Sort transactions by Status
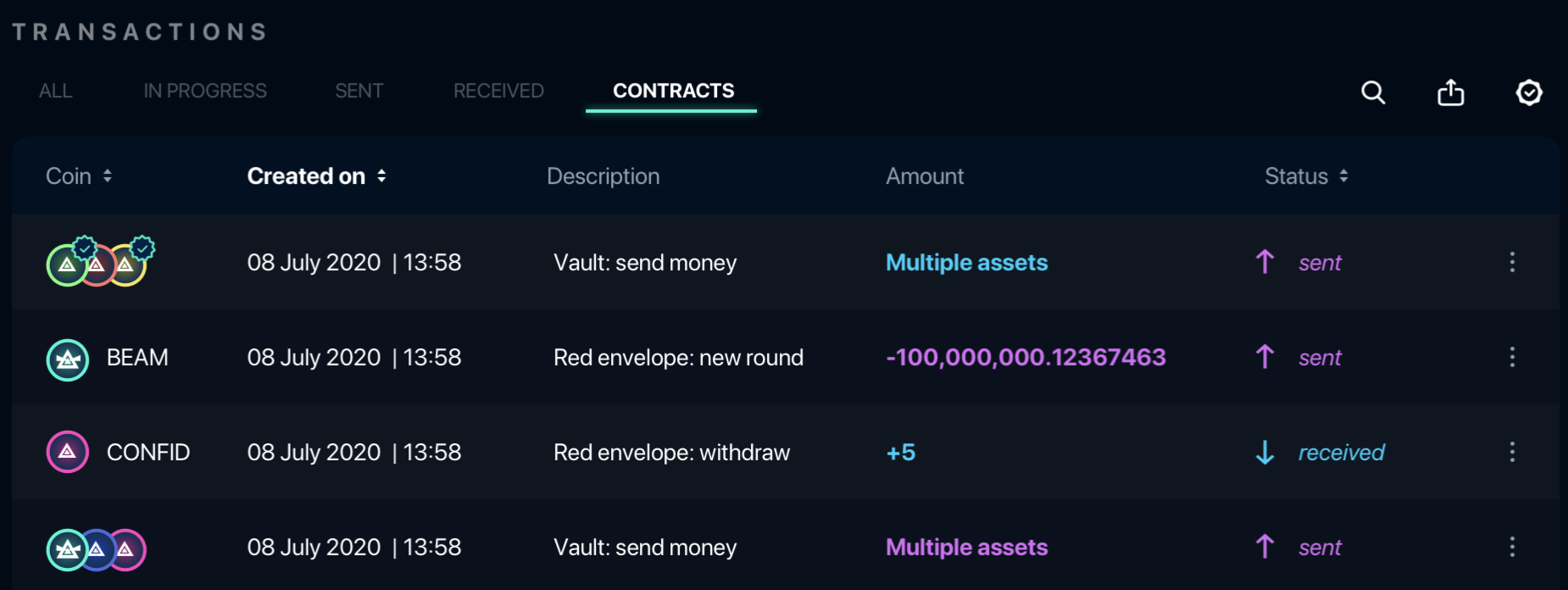Viewport: 1568px width, 590px height. point(1304,176)
